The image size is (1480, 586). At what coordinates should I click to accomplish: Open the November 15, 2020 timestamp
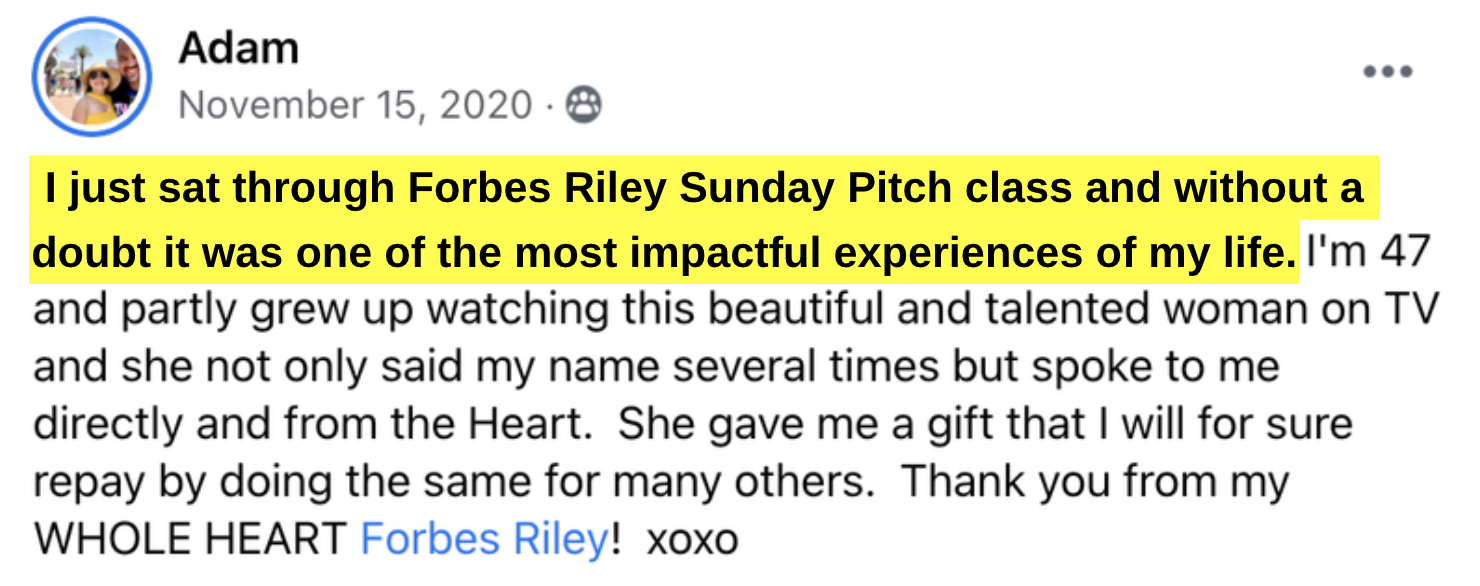355,105
